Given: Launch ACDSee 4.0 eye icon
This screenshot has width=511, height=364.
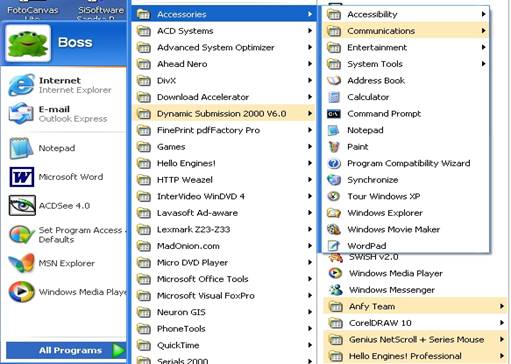Looking at the screenshot, I should coord(22,206).
